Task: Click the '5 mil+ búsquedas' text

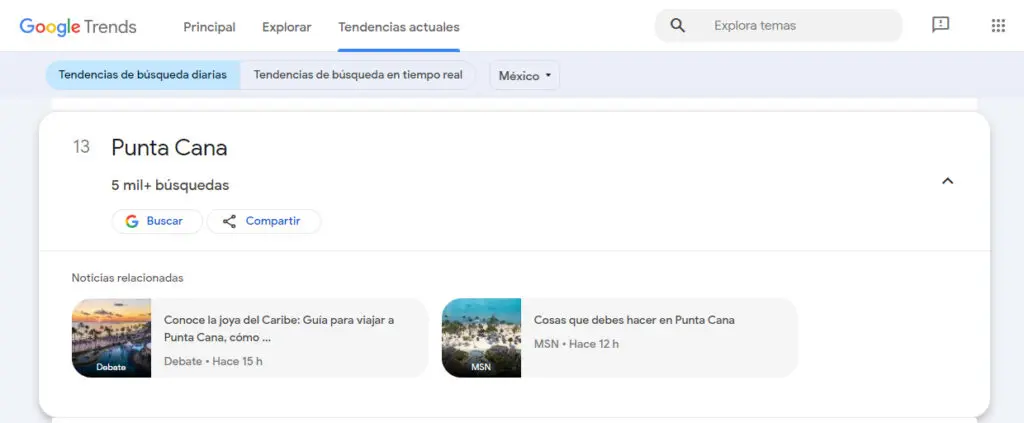Action: [170, 185]
